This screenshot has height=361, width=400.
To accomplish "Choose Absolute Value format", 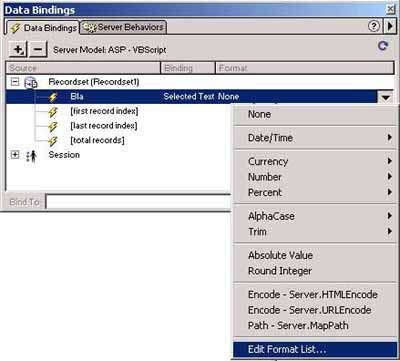I will [x=315, y=255].
